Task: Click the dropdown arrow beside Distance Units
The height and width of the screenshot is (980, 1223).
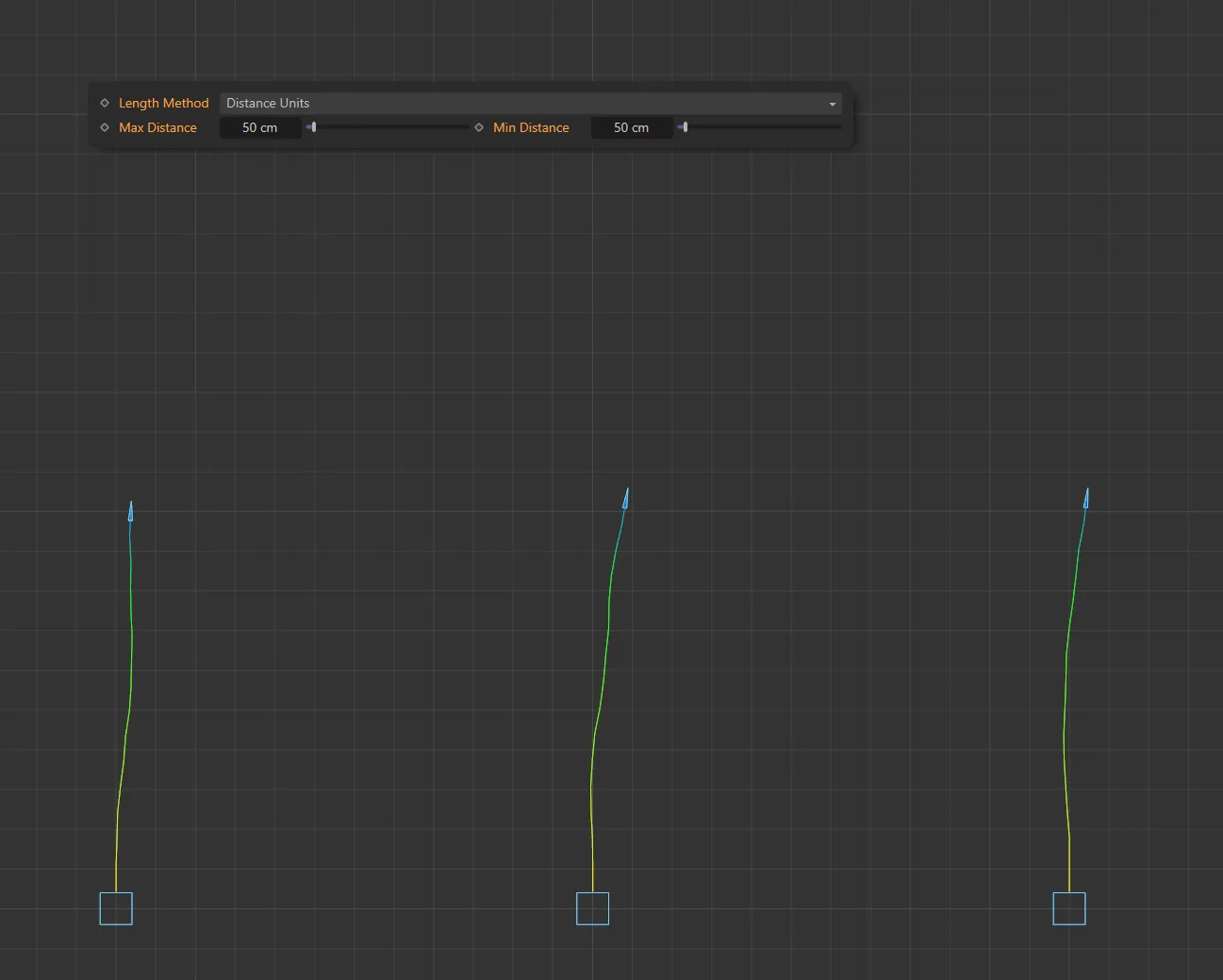Action: click(832, 104)
